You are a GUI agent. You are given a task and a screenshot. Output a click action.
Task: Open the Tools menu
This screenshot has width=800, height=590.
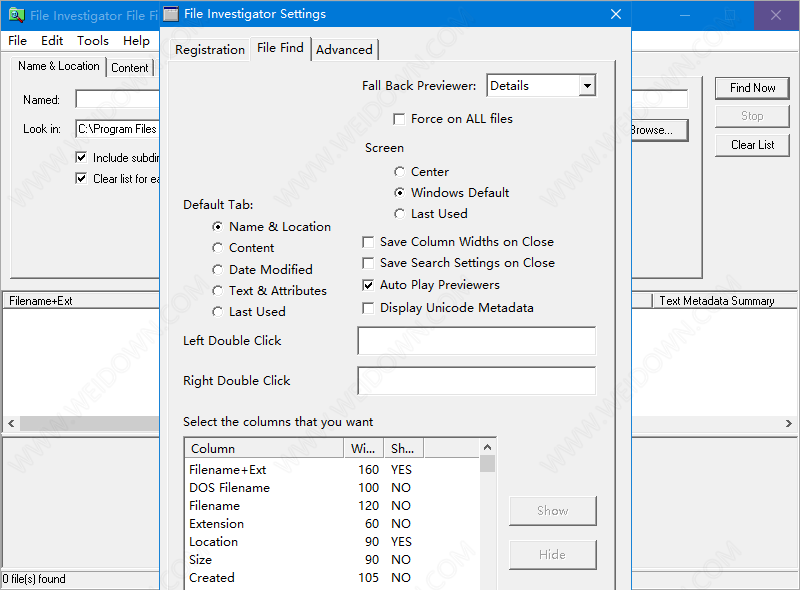point(93,41)
